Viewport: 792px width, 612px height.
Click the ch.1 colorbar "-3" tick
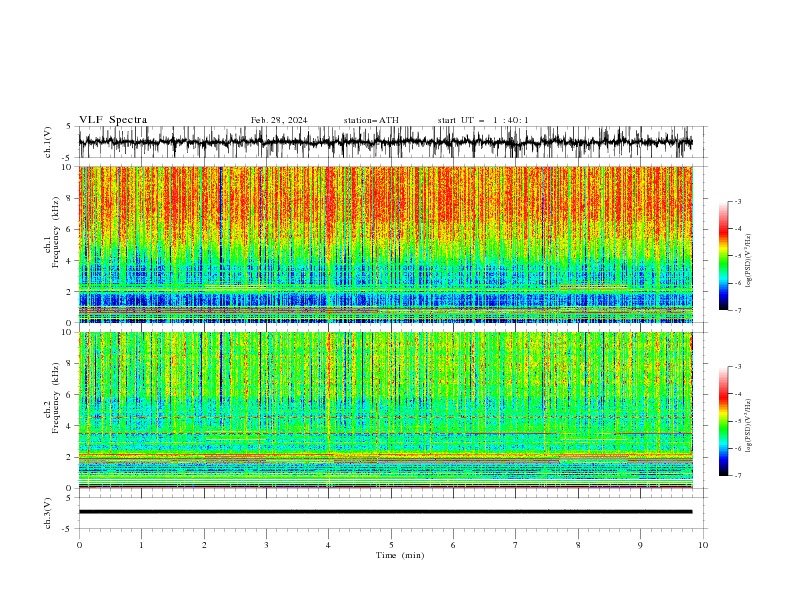pyautogui.click(x=738, y=202)
